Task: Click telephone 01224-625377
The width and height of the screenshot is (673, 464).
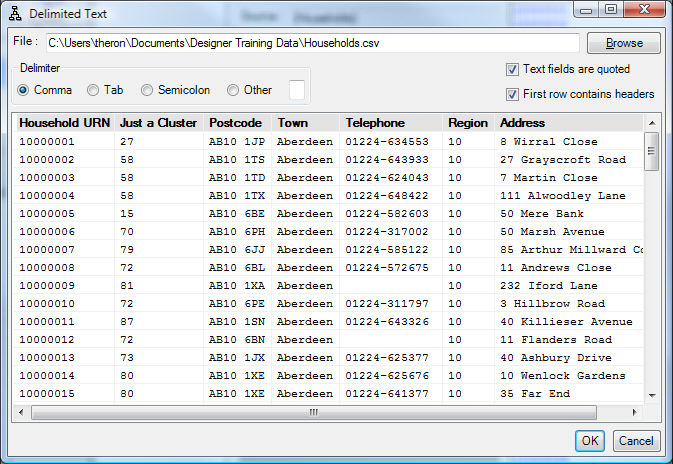Action: coord(387,358)
